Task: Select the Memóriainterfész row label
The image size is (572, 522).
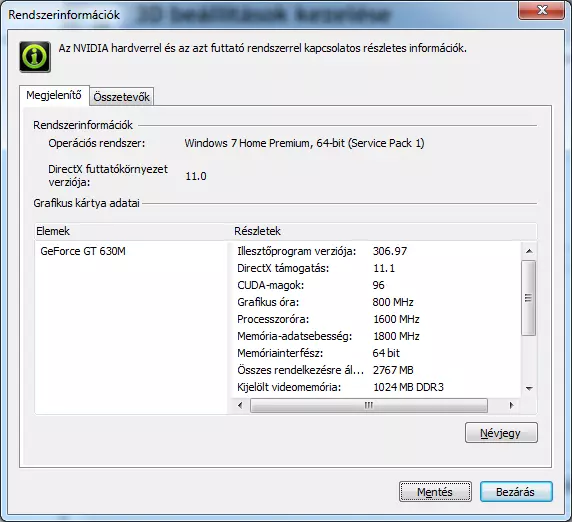Action: [x=280, y=353]
